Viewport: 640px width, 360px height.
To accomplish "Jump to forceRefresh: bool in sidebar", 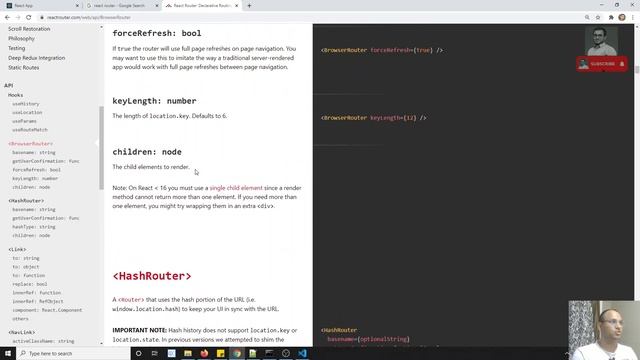I will click(x=36, y=170).
